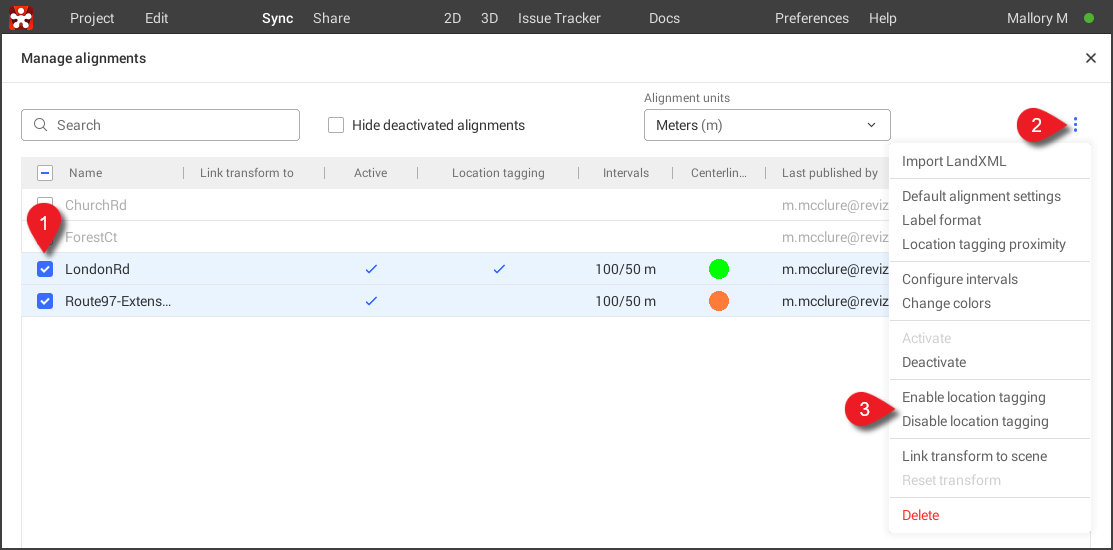Click the search magnifier icon

tap(41, 125)
